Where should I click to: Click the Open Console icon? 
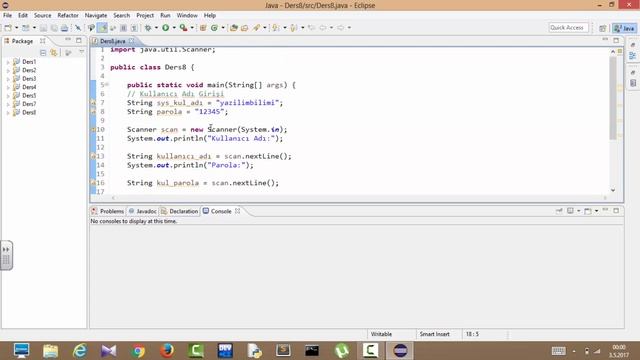pyautogui.click(x=588, y=211)
